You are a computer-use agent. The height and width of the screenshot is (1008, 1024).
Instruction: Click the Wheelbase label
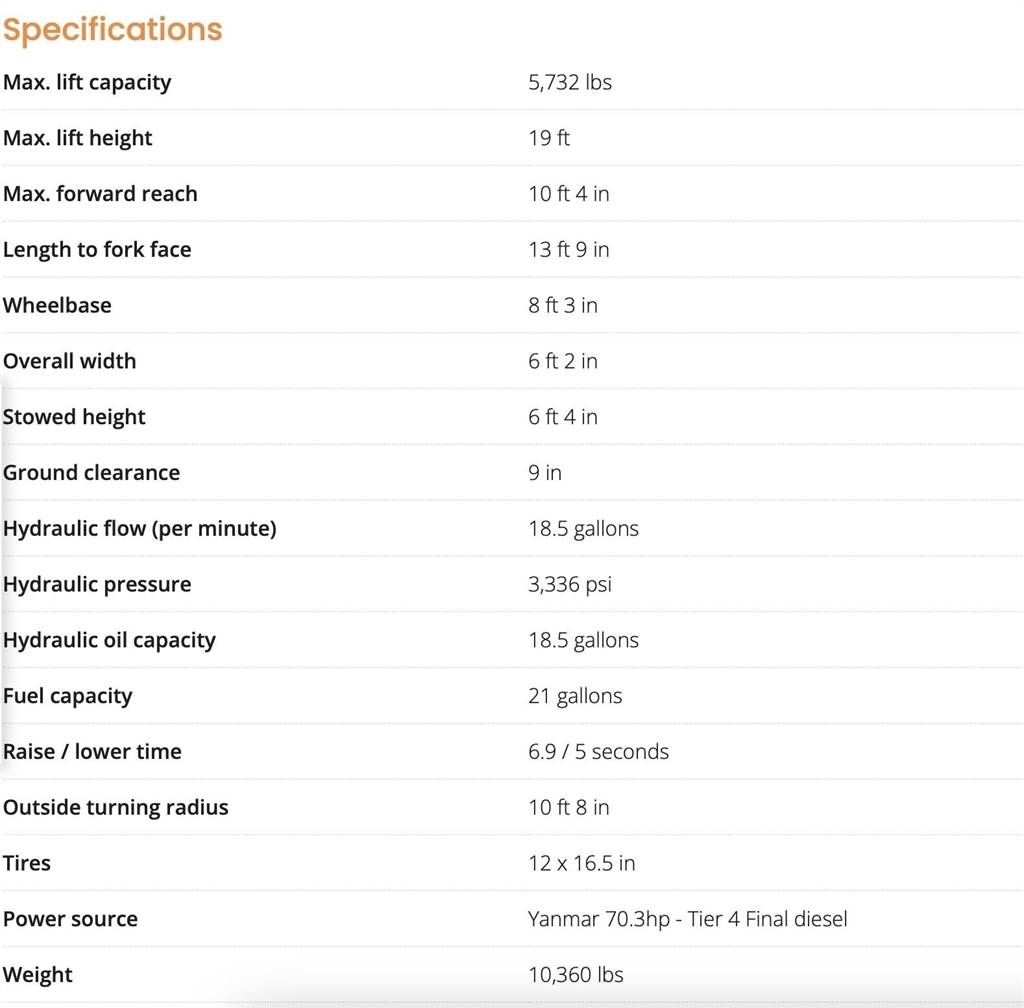(x=57, y=306)
